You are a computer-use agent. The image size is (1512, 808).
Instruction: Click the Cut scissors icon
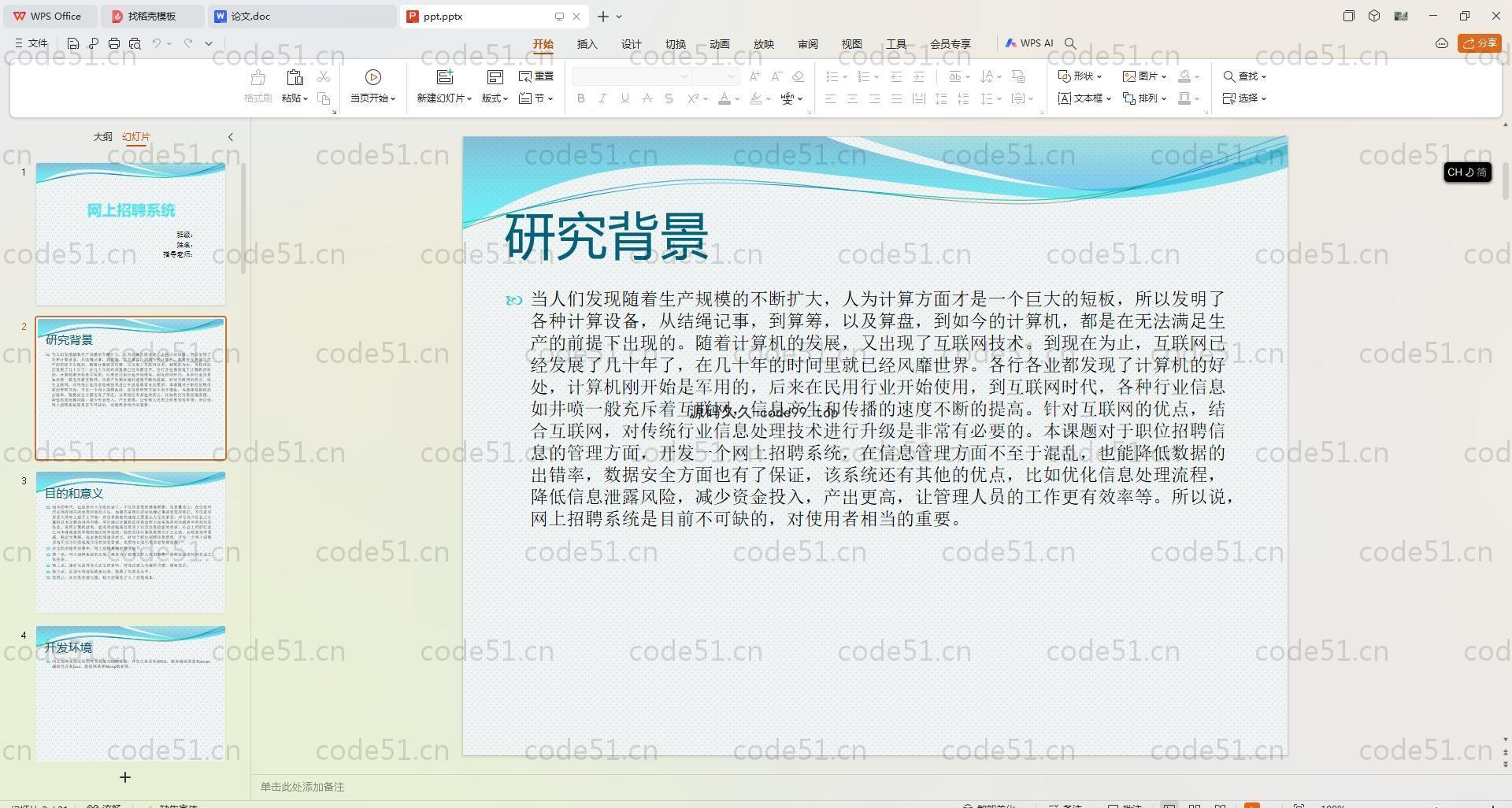point(324,76)
